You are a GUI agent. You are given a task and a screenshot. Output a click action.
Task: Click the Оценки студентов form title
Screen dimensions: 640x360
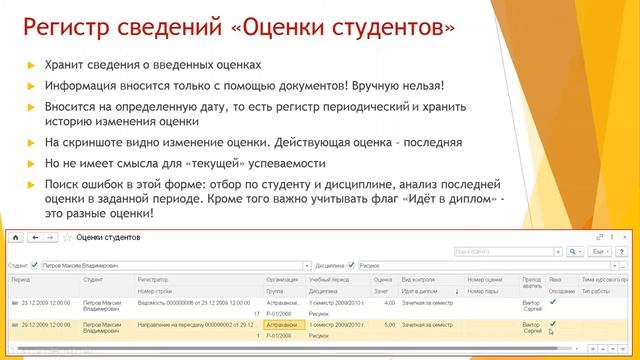108,237
